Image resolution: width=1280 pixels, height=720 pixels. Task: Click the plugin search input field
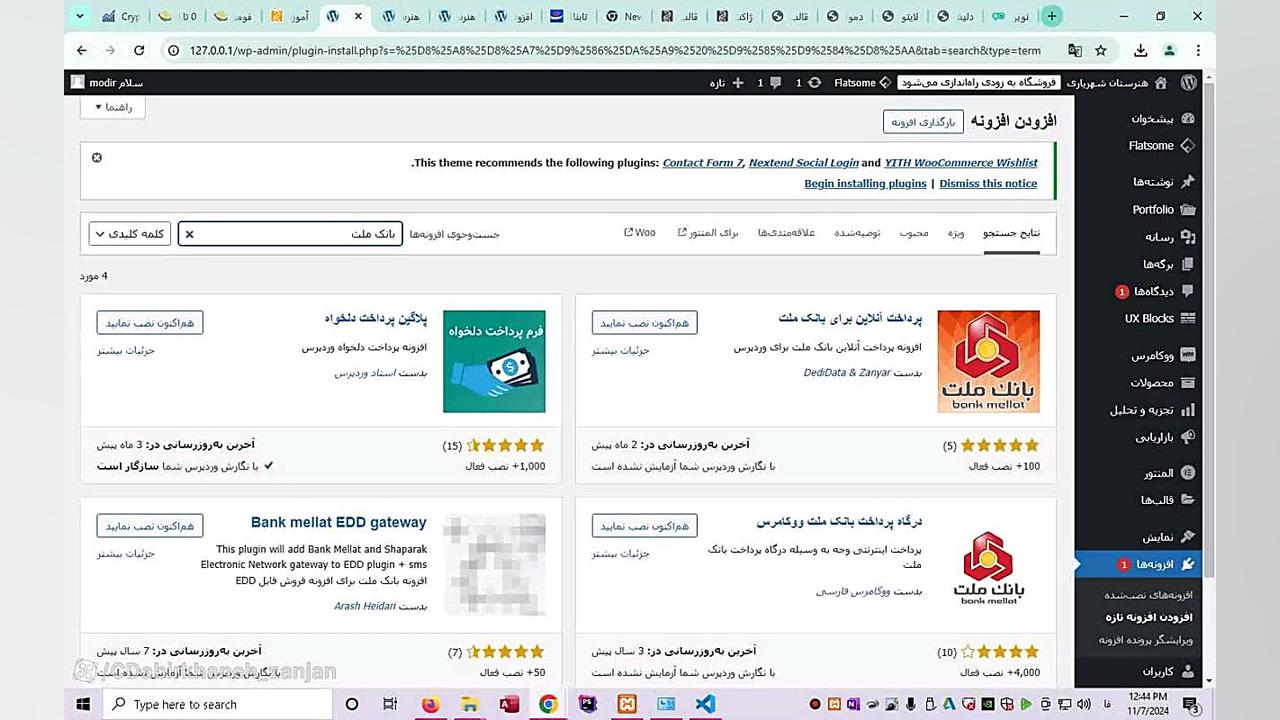pyautogui.click(x=290, y=234)
